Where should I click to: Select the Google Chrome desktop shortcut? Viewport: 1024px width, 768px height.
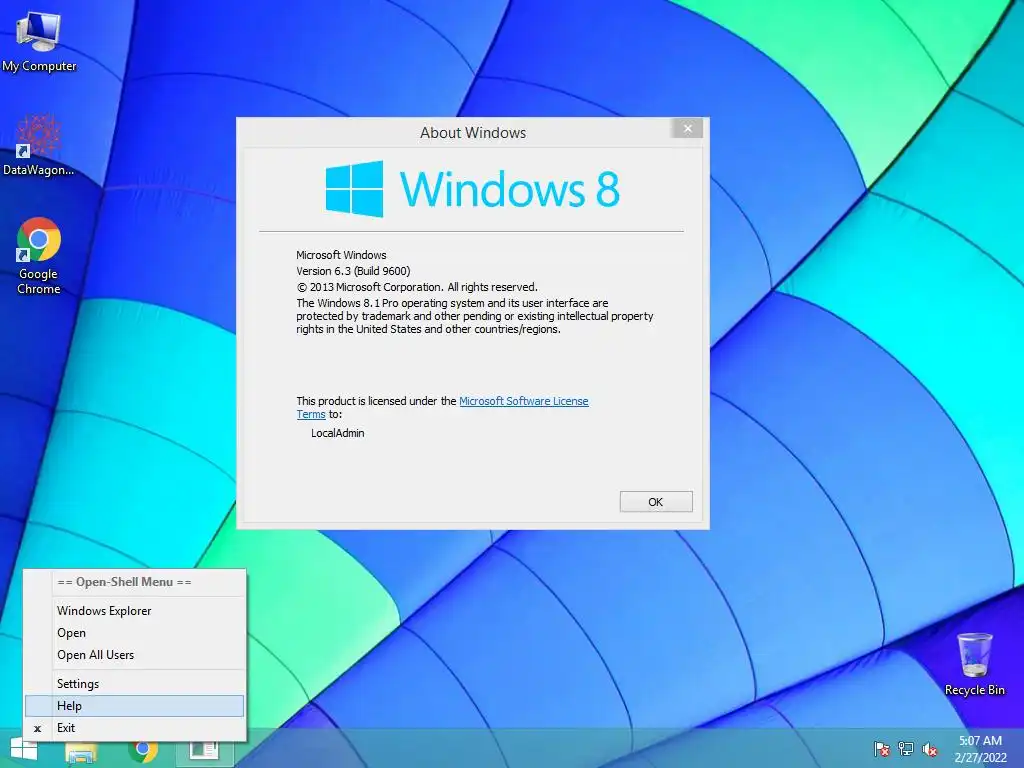click(39, 256)
